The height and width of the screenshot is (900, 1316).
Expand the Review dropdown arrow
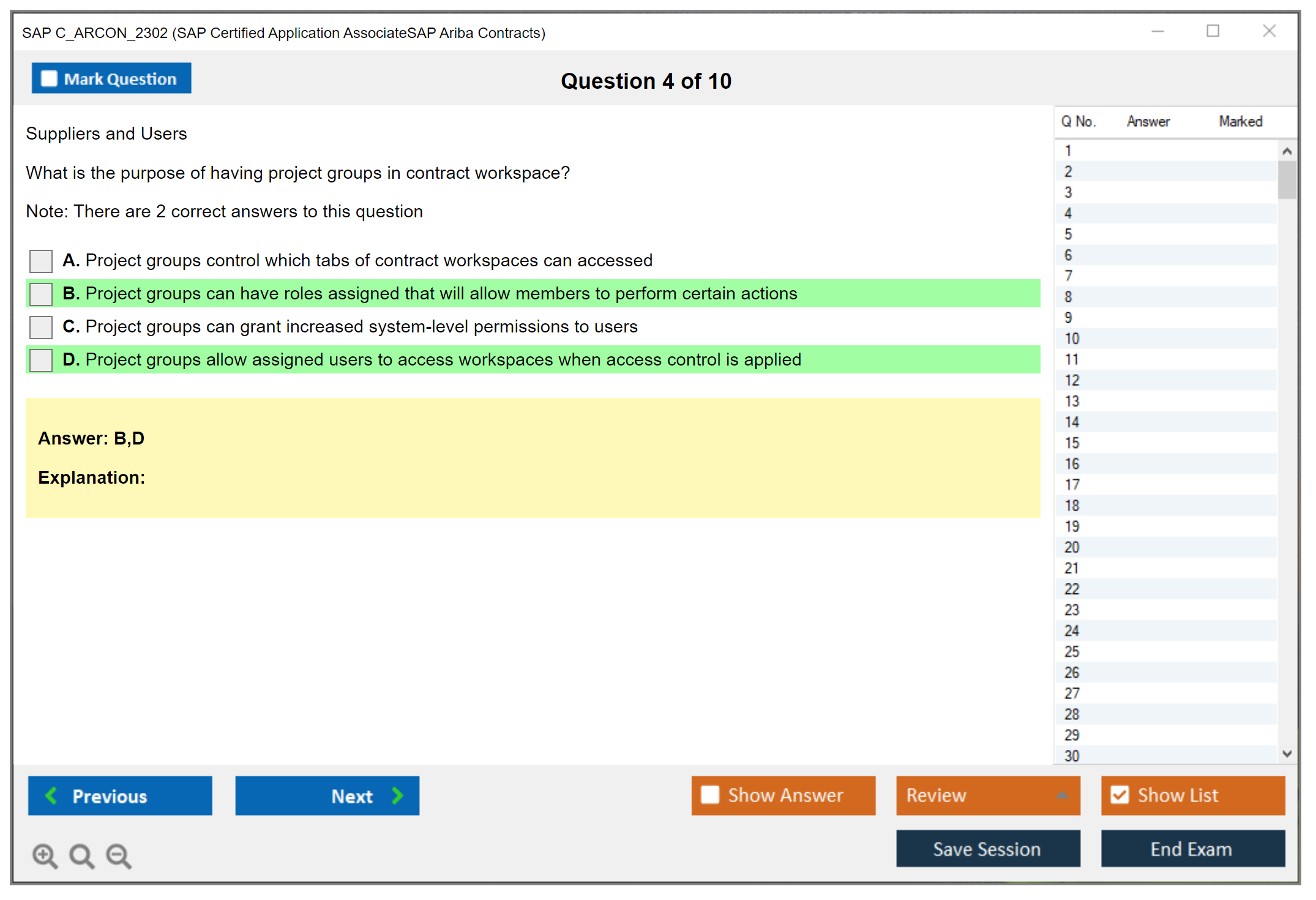pyautogui.click(x=1063, y=795)
